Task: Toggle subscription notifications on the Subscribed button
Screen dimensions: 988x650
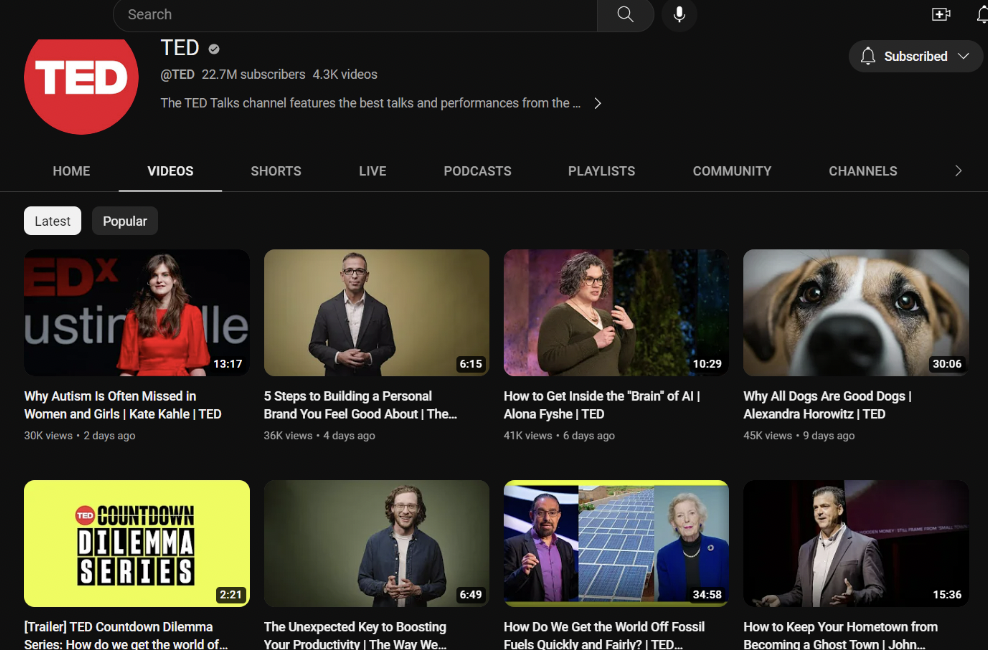Action: tap(868, 56)
